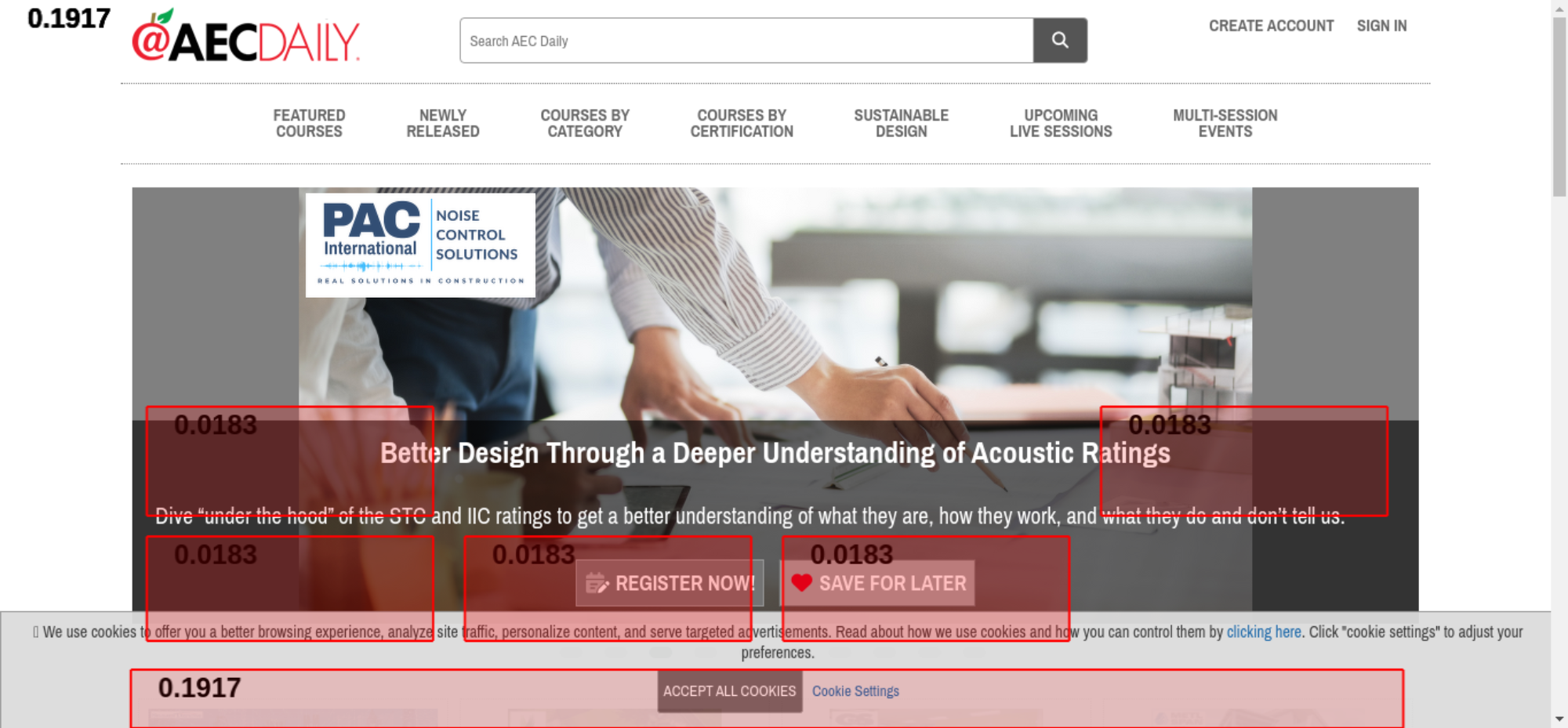Open Cookie Settings

[855, 691]
